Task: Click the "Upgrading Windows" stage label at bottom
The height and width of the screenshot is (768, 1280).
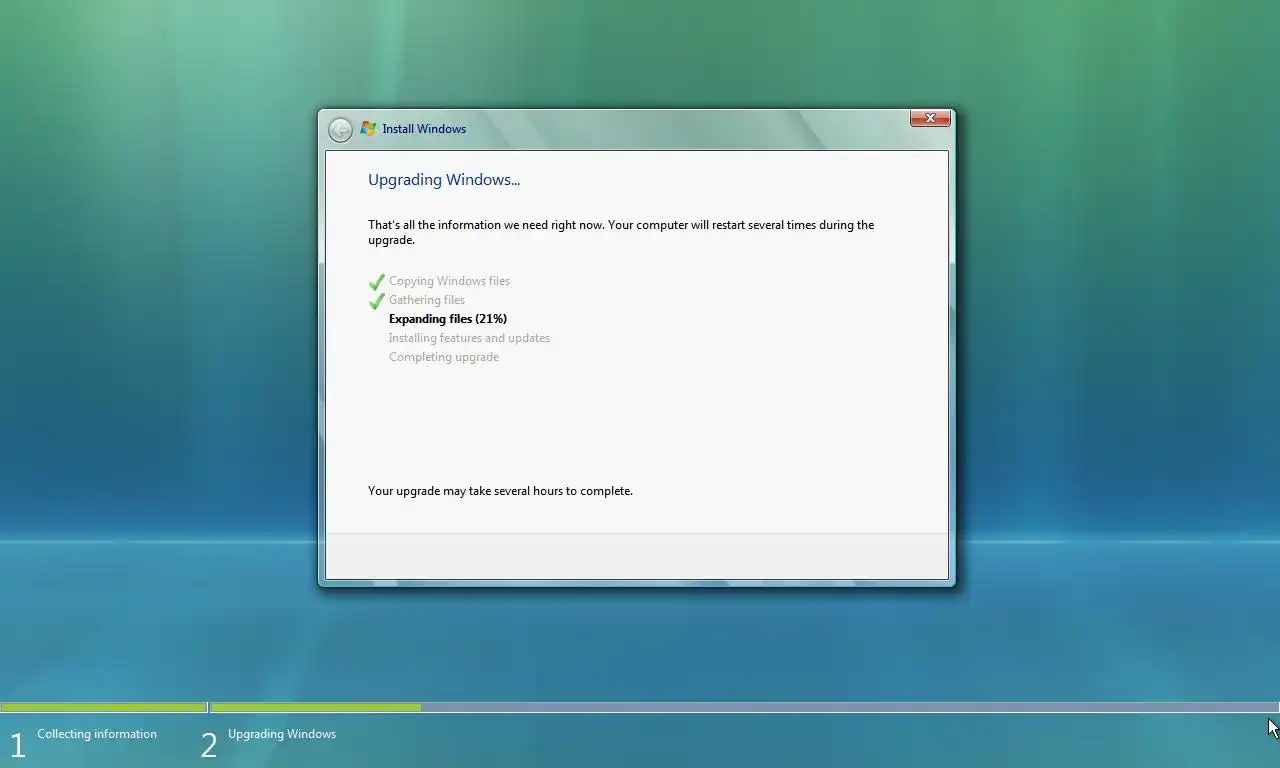Action: coord(282,734)
